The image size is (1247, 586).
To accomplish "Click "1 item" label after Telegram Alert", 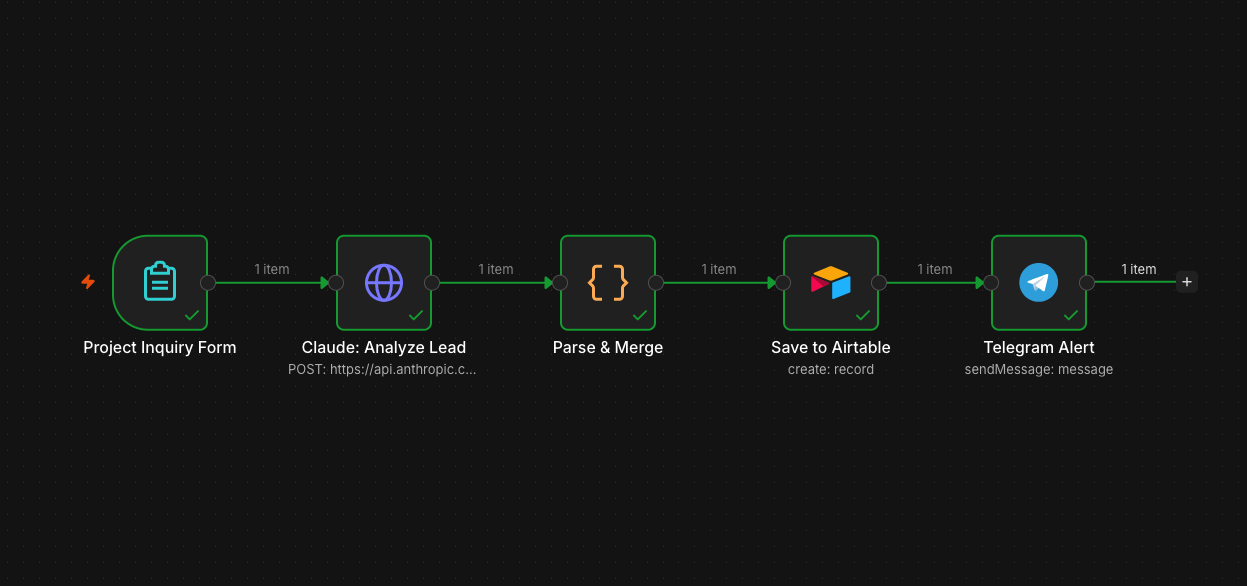I will (1139, 269).
